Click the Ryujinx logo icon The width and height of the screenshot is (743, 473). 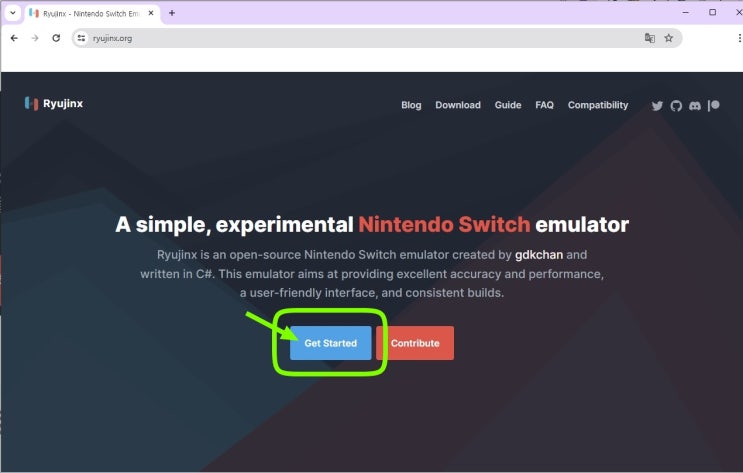[31, 103]
